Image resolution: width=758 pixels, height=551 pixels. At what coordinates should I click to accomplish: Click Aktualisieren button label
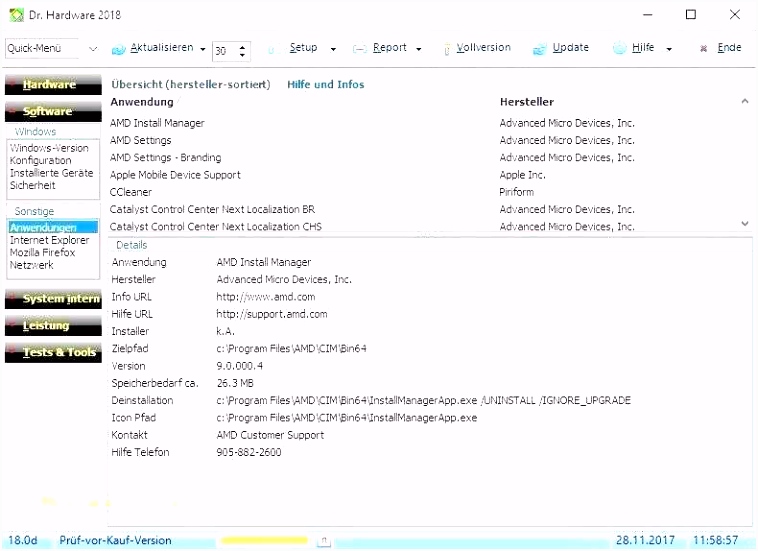[x=162, y=48]
